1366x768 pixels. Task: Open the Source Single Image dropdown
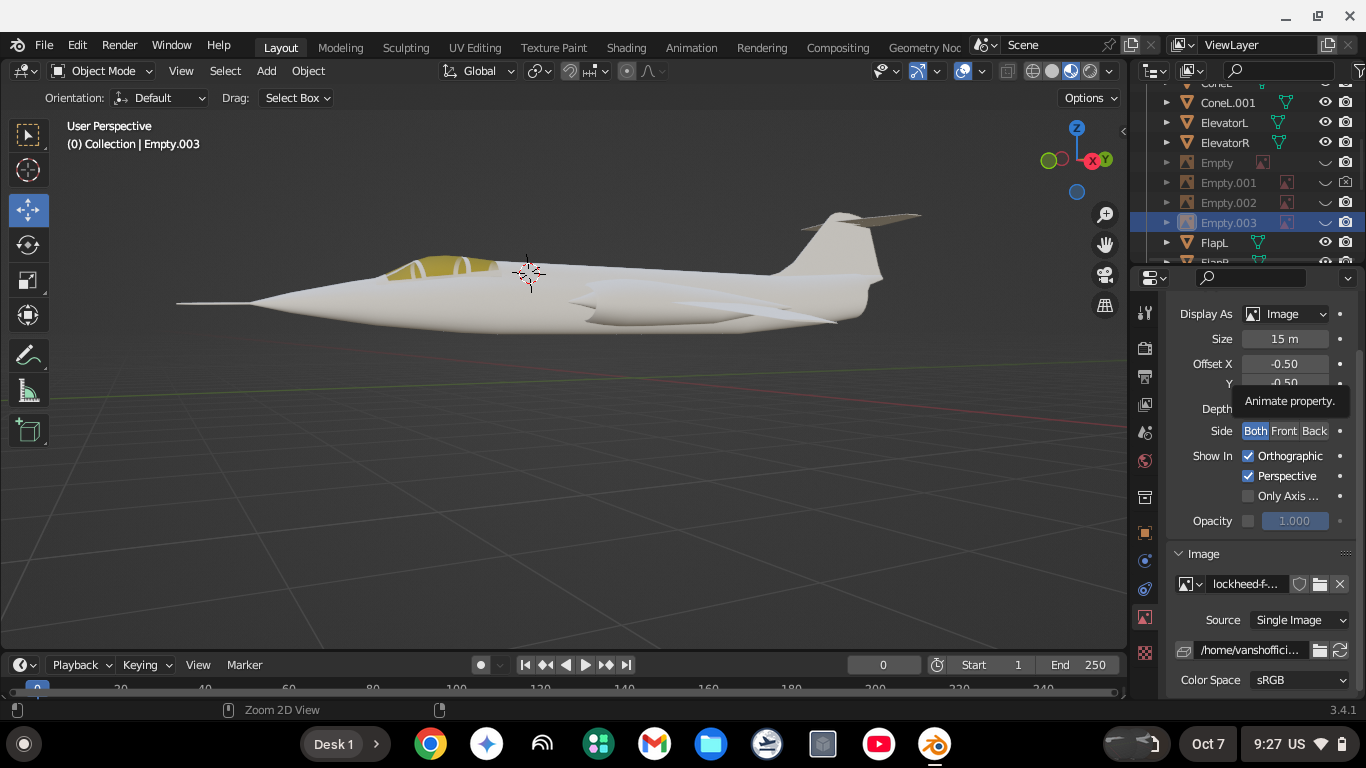click(x=1300, y=620)
